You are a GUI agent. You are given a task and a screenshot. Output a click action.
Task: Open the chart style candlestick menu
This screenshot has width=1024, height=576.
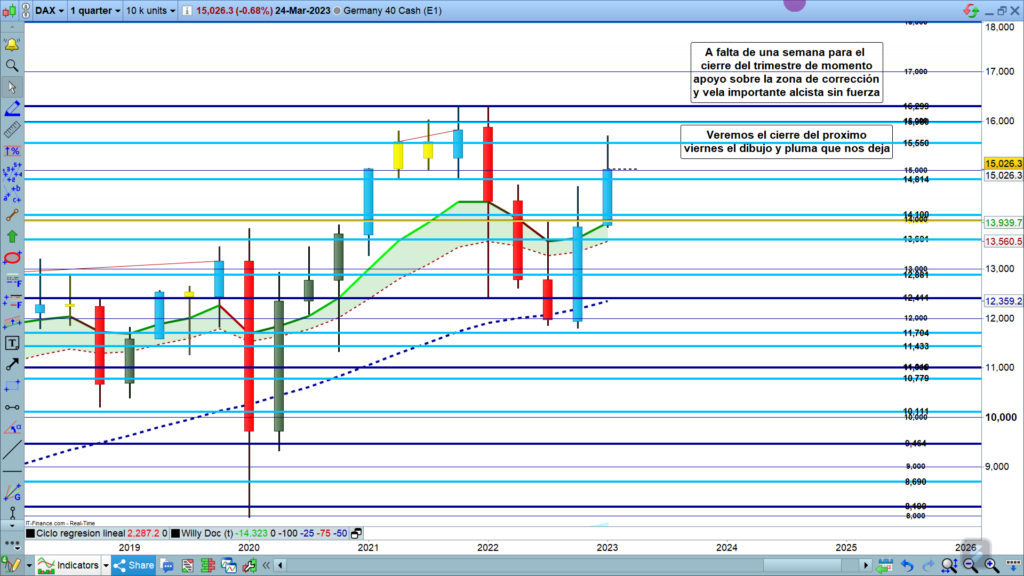tap(12, 9)
